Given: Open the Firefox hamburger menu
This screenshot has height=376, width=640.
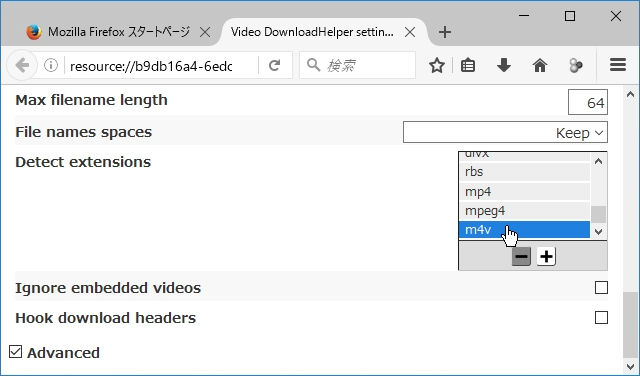Looking at the screenshot, I should coord(618,65).
